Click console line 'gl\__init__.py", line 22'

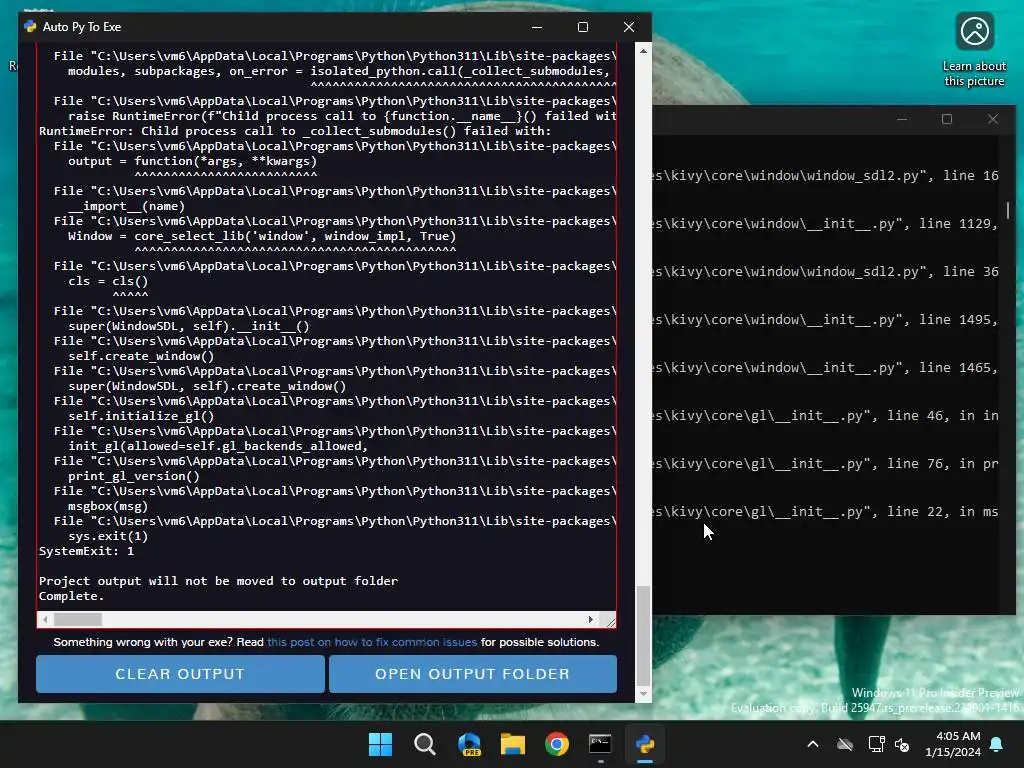click(x=825, y=512)
